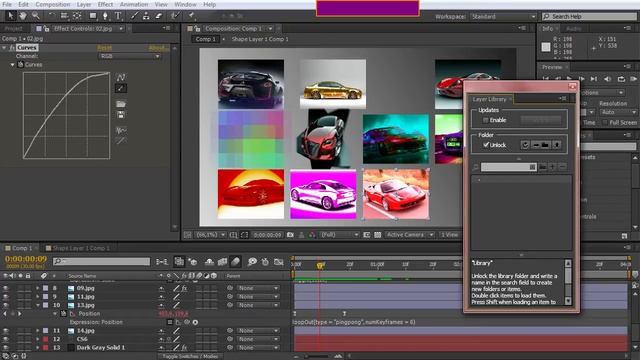Toggle the Full Screen checkbox in Preview

click(x=605, y=122)
